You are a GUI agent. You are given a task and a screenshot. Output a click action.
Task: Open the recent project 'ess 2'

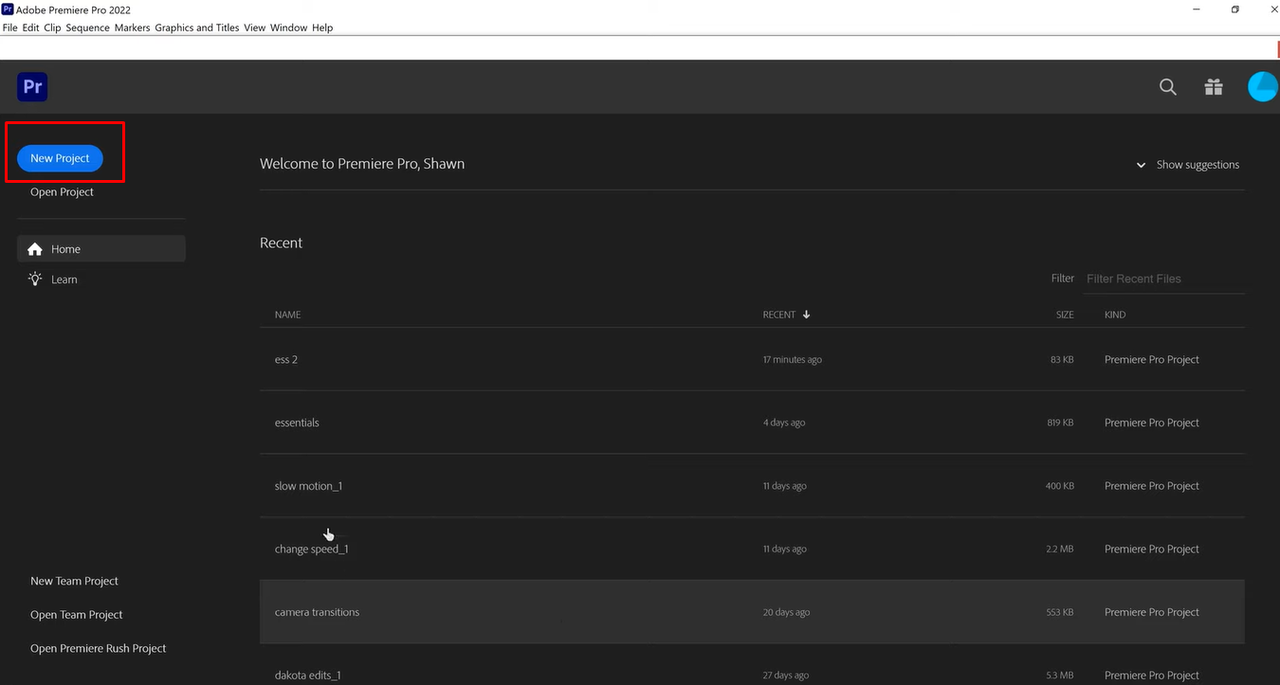pyautogui.click(x=286, y=359)
